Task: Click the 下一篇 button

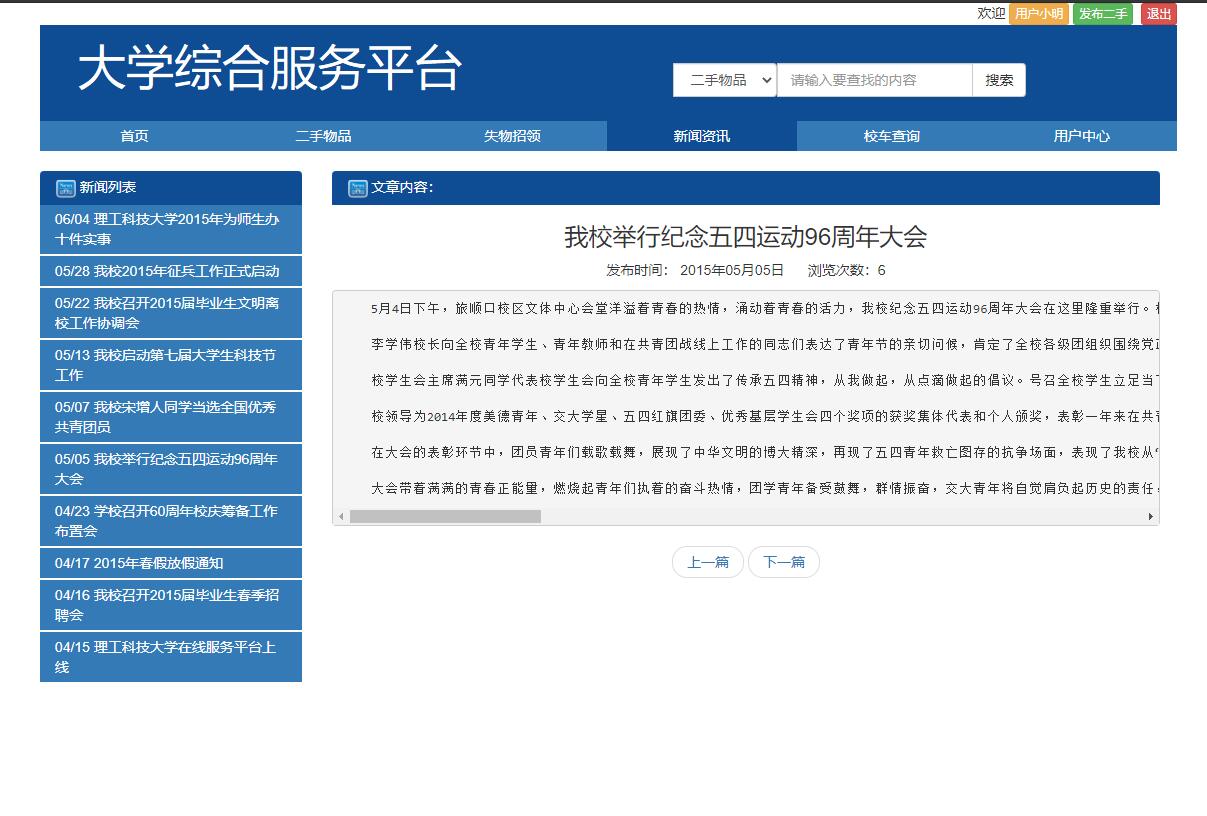Action: (784, 562)
